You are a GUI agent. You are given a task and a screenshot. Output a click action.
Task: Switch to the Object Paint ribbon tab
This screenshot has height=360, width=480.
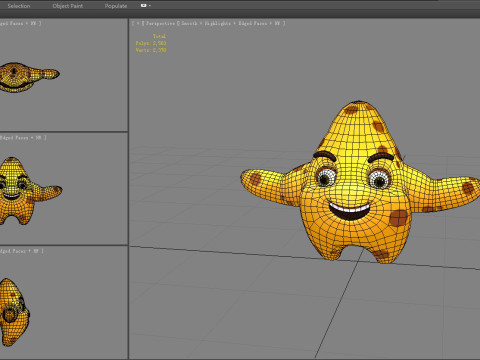(68, 6)
